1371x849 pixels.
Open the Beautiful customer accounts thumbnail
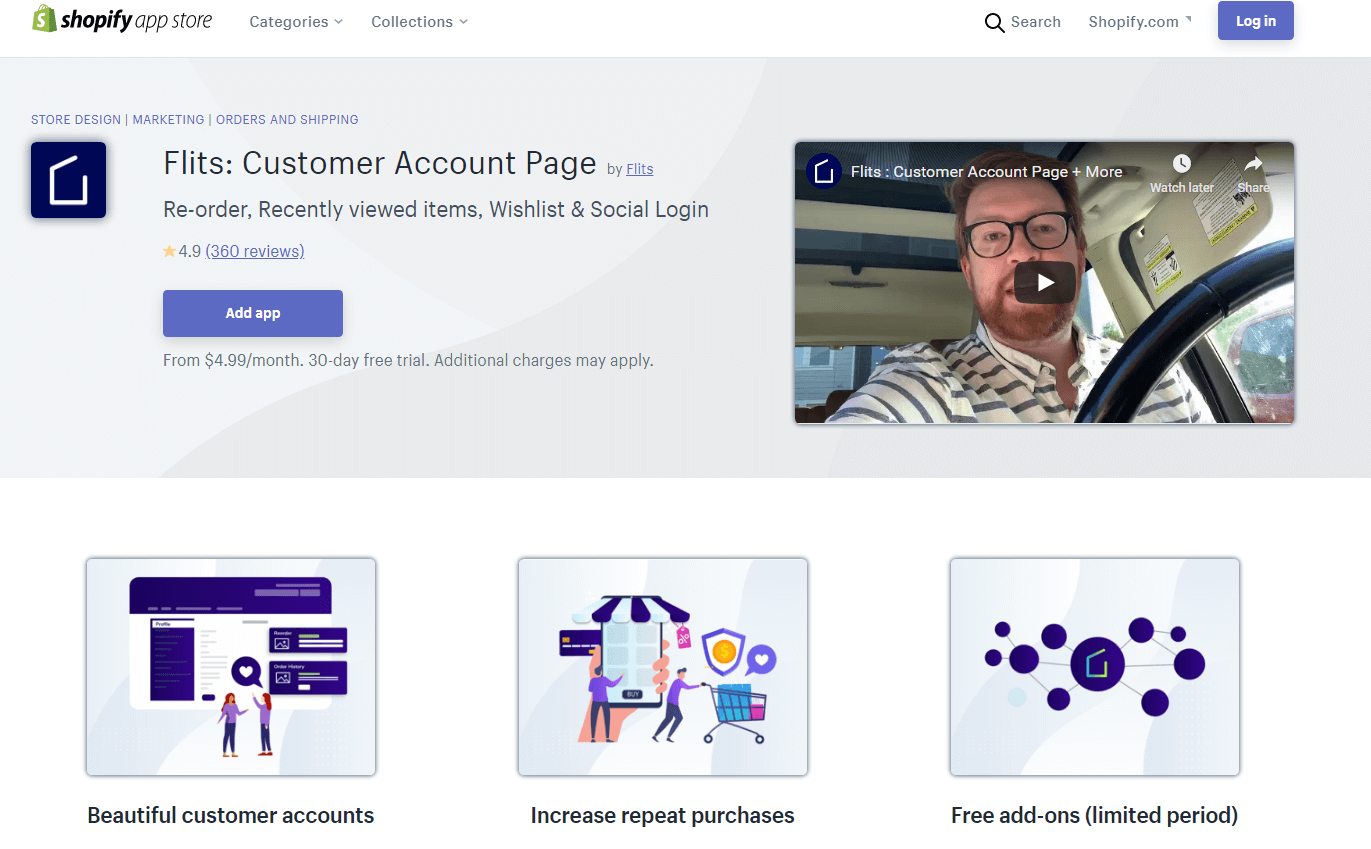(231, 667)
